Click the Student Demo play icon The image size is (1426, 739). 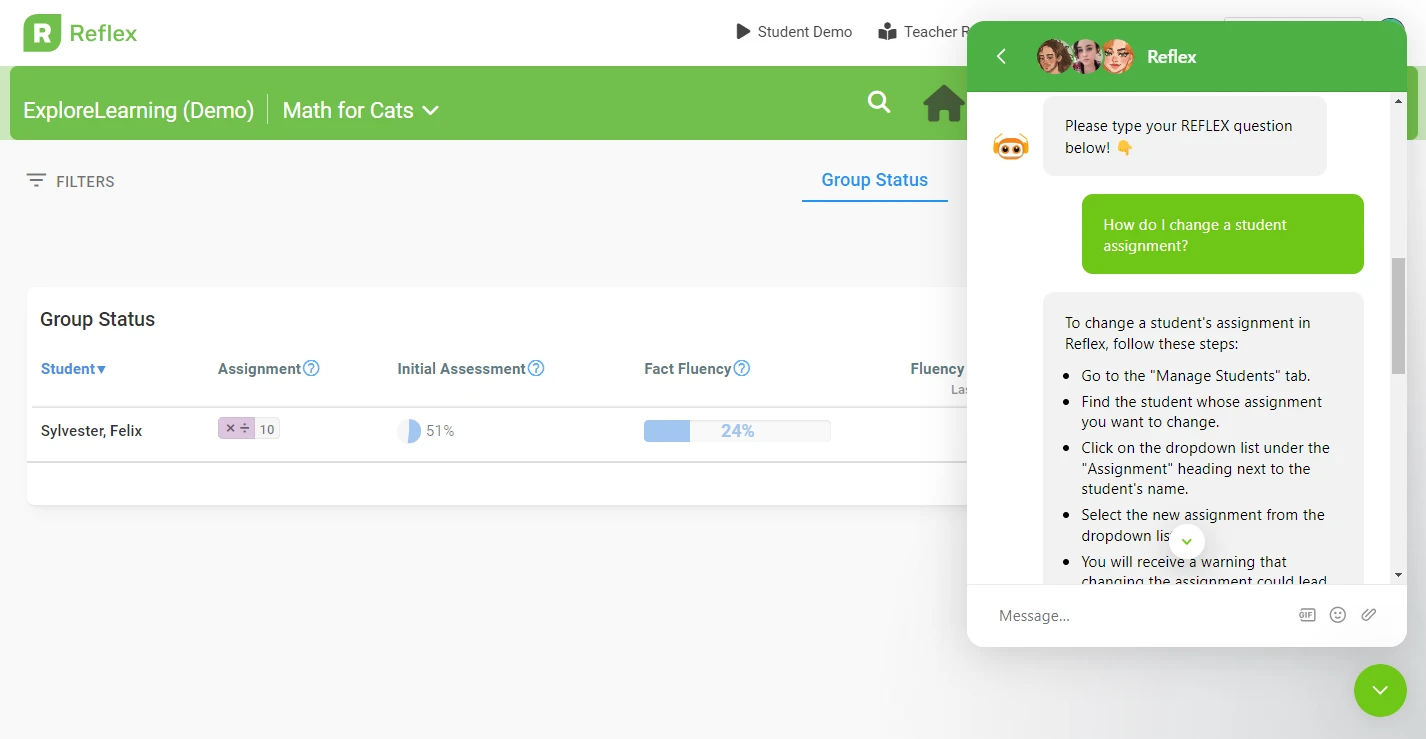[743, 32]
